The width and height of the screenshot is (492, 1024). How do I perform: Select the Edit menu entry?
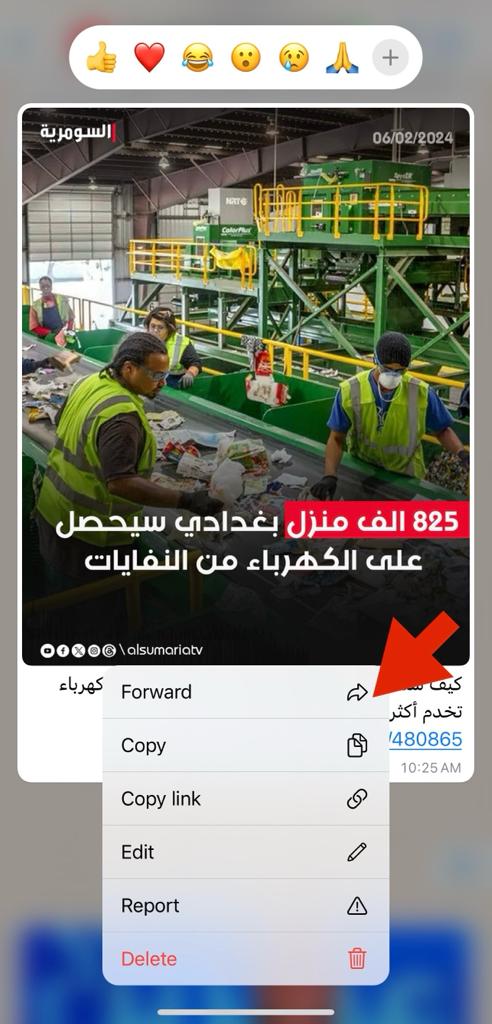coord(246,852)
